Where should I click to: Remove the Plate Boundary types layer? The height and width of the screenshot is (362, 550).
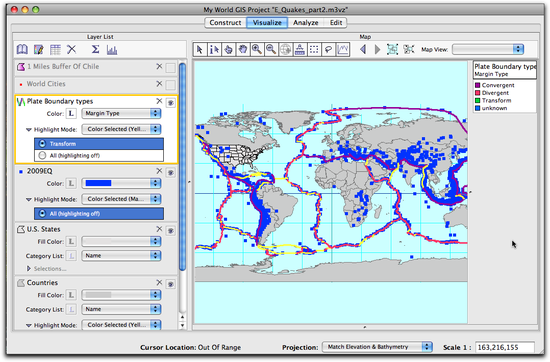click(x=159, y=101)
